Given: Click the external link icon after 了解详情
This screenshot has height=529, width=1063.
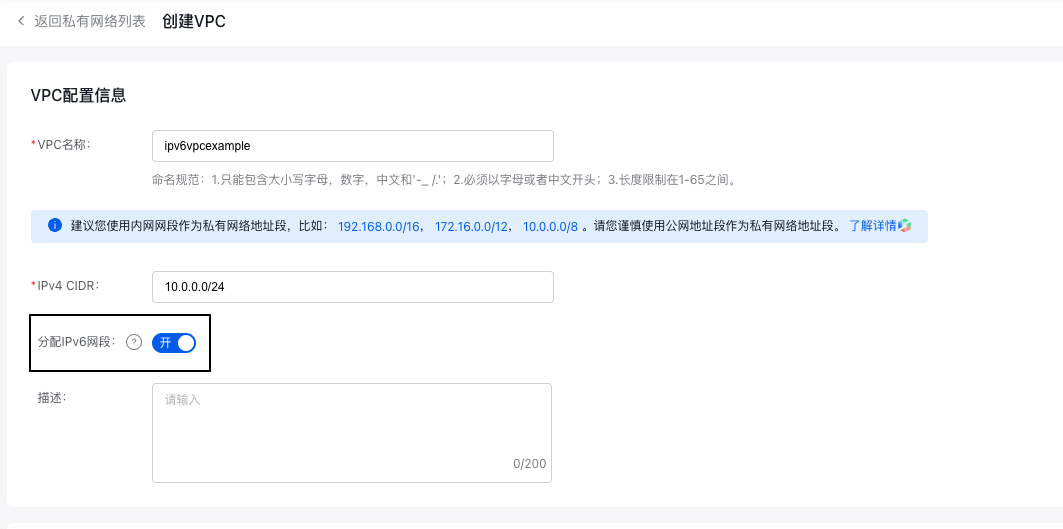Looking at the screenshot, I should [904, 226].
